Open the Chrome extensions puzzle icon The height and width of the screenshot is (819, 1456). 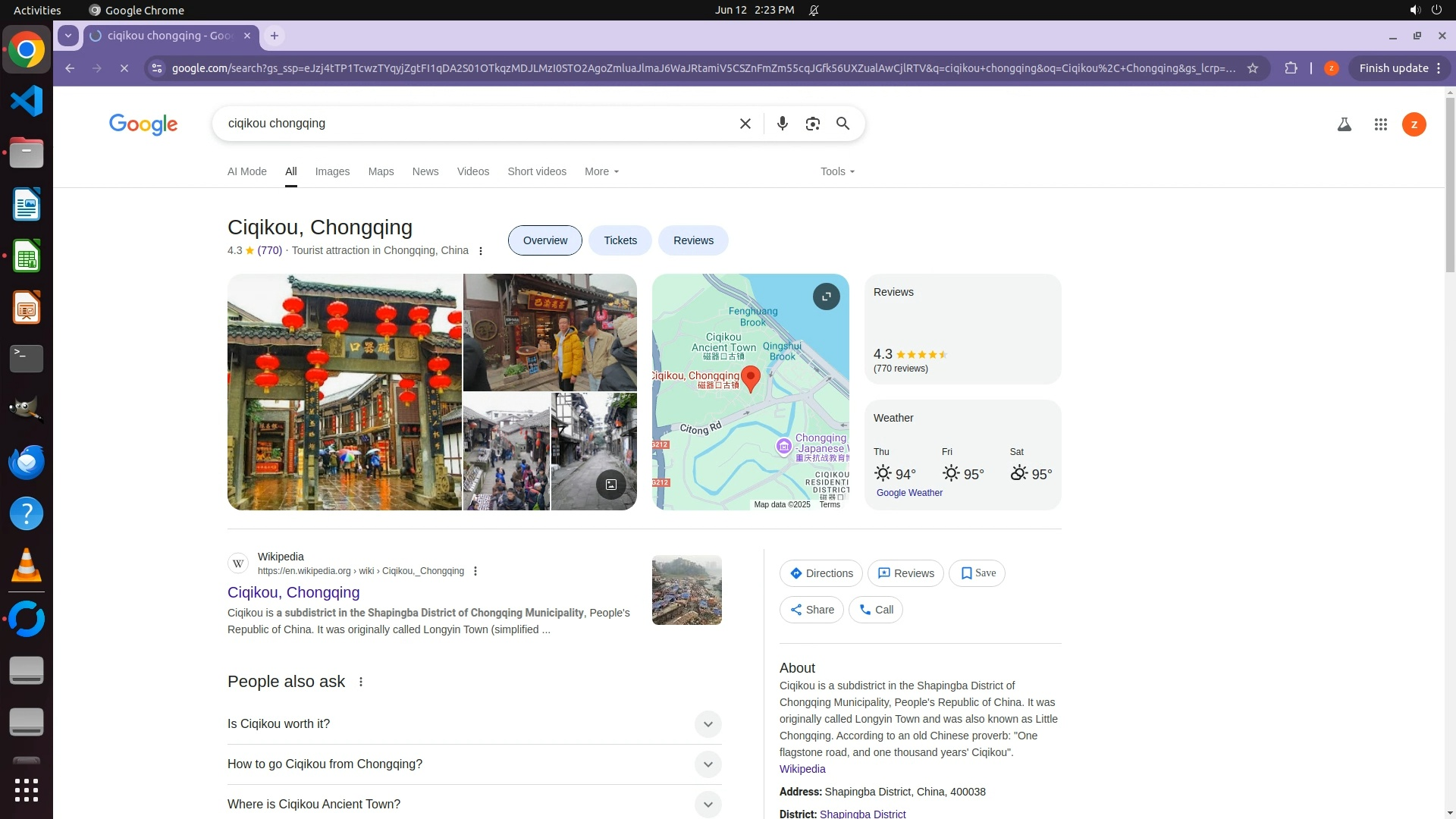[x=1291, y=68]
